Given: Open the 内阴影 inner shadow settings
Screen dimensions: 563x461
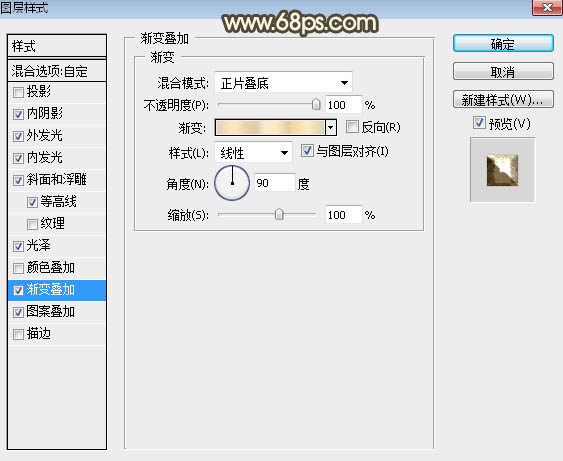Looking at the screenshot, I should click(57, 114).
